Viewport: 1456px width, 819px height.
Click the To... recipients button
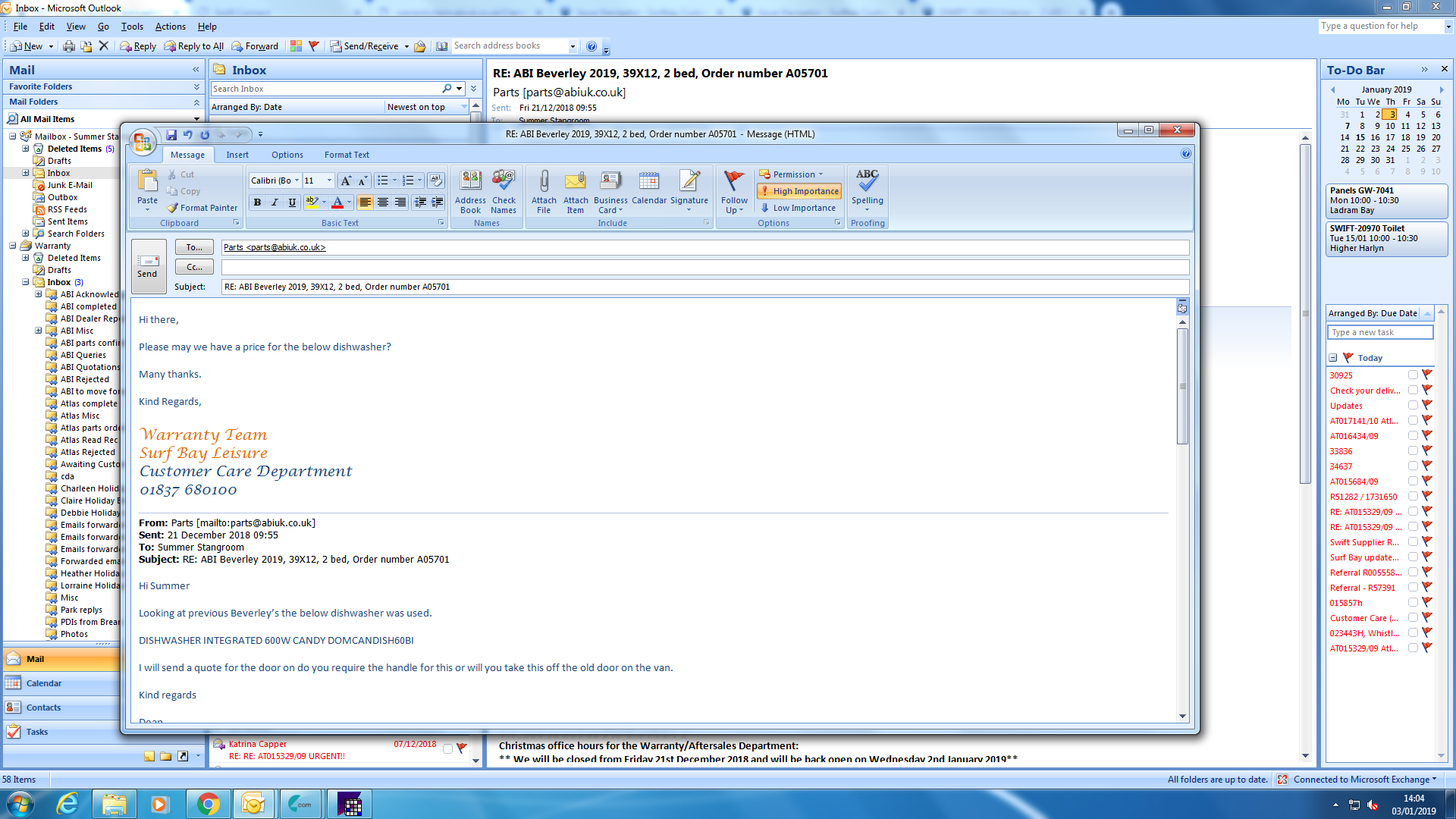(x=194, y=247)
